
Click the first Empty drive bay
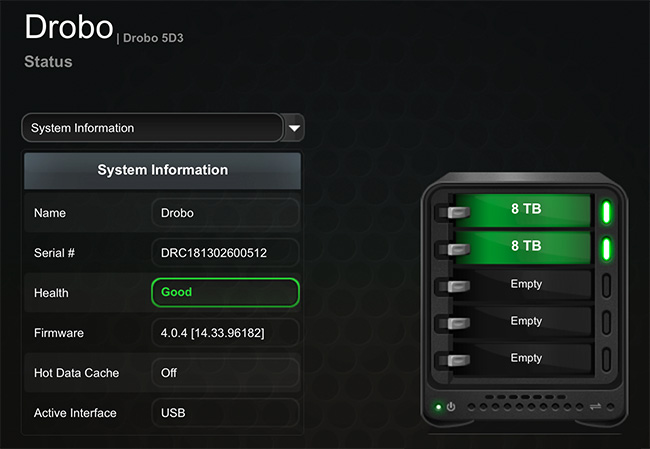tap(522, 284)
